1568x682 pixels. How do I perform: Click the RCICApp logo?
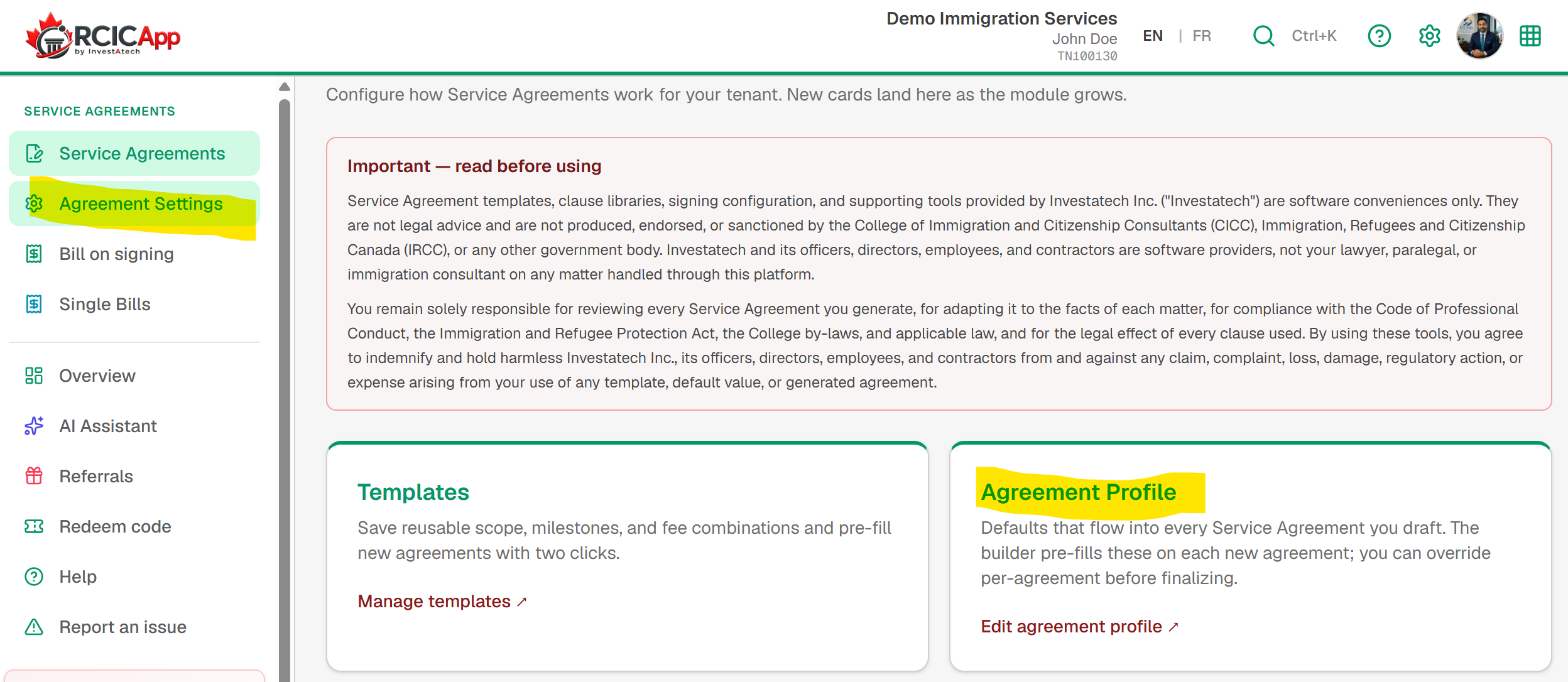coord(102,36)
